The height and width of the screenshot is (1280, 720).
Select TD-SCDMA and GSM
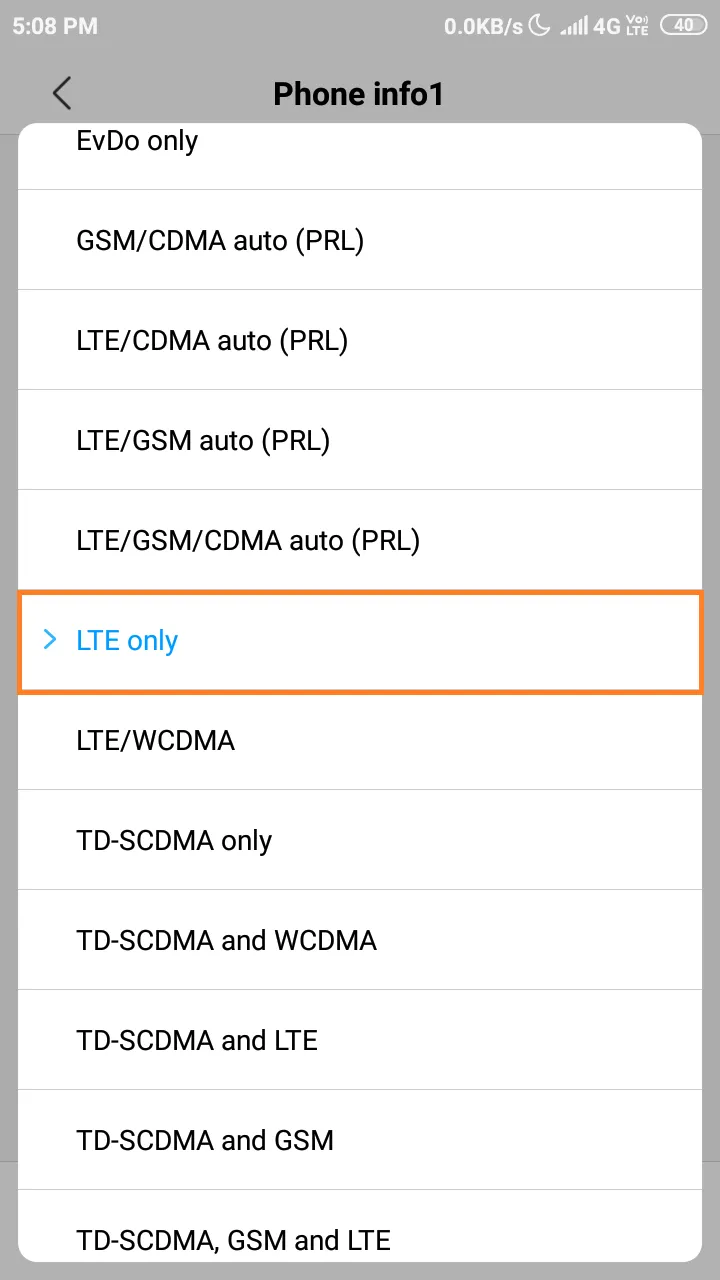tap(360, 1140)
